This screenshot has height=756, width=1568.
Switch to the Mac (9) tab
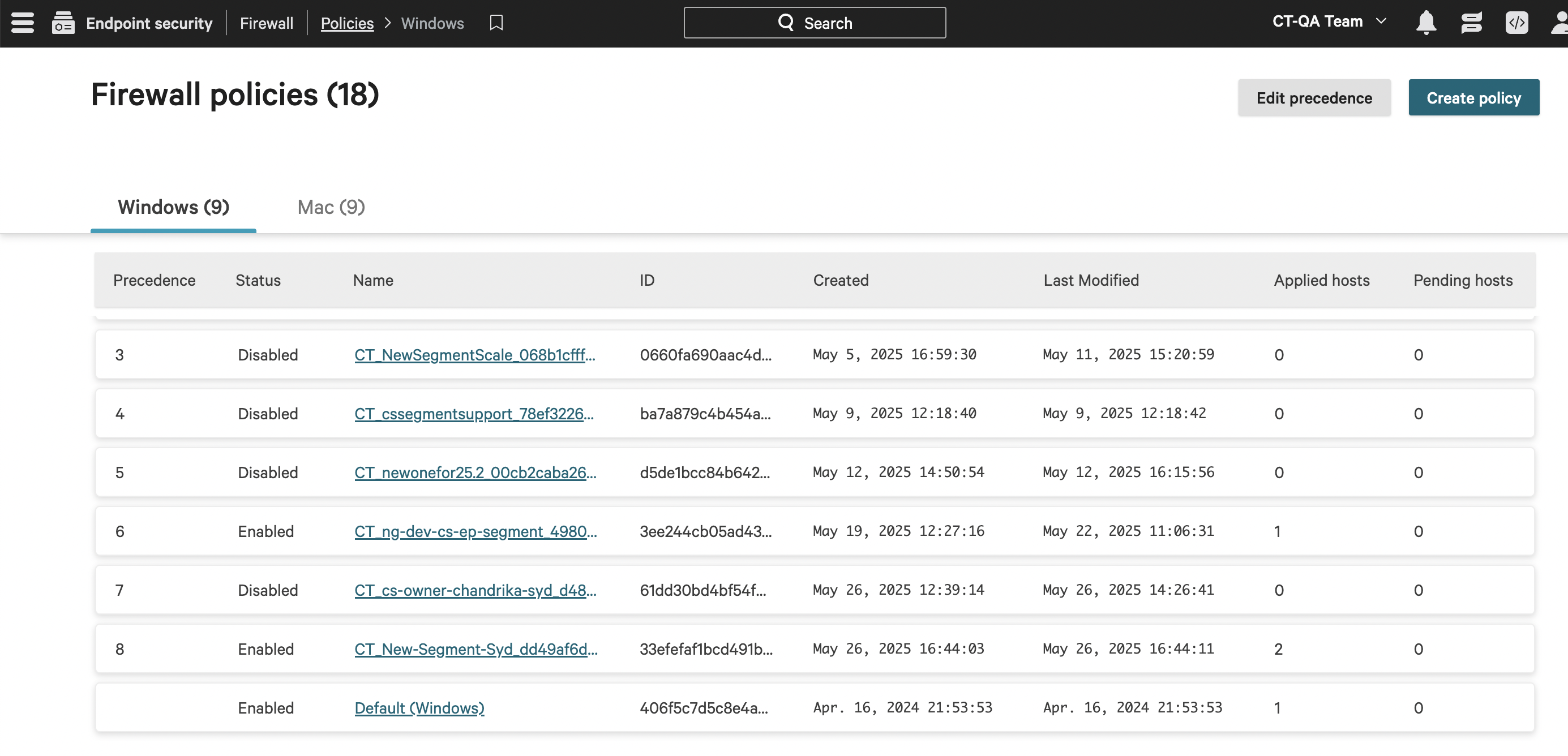click(x=330, y=207)
